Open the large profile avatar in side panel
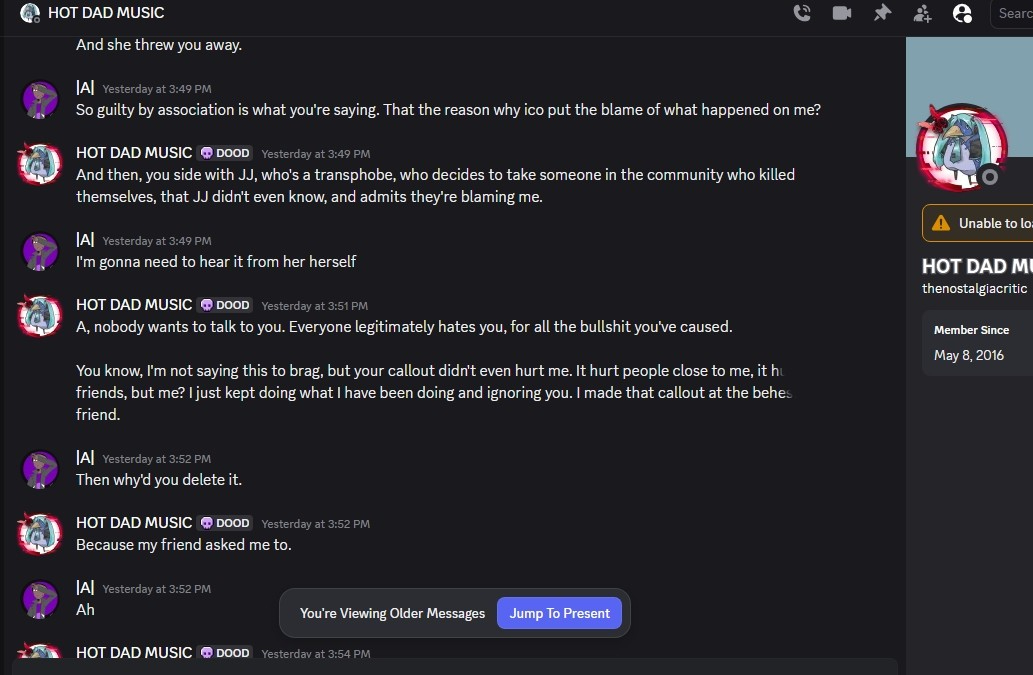The width and height of the screenshot is (1033, 675). [x=961, y=147]
